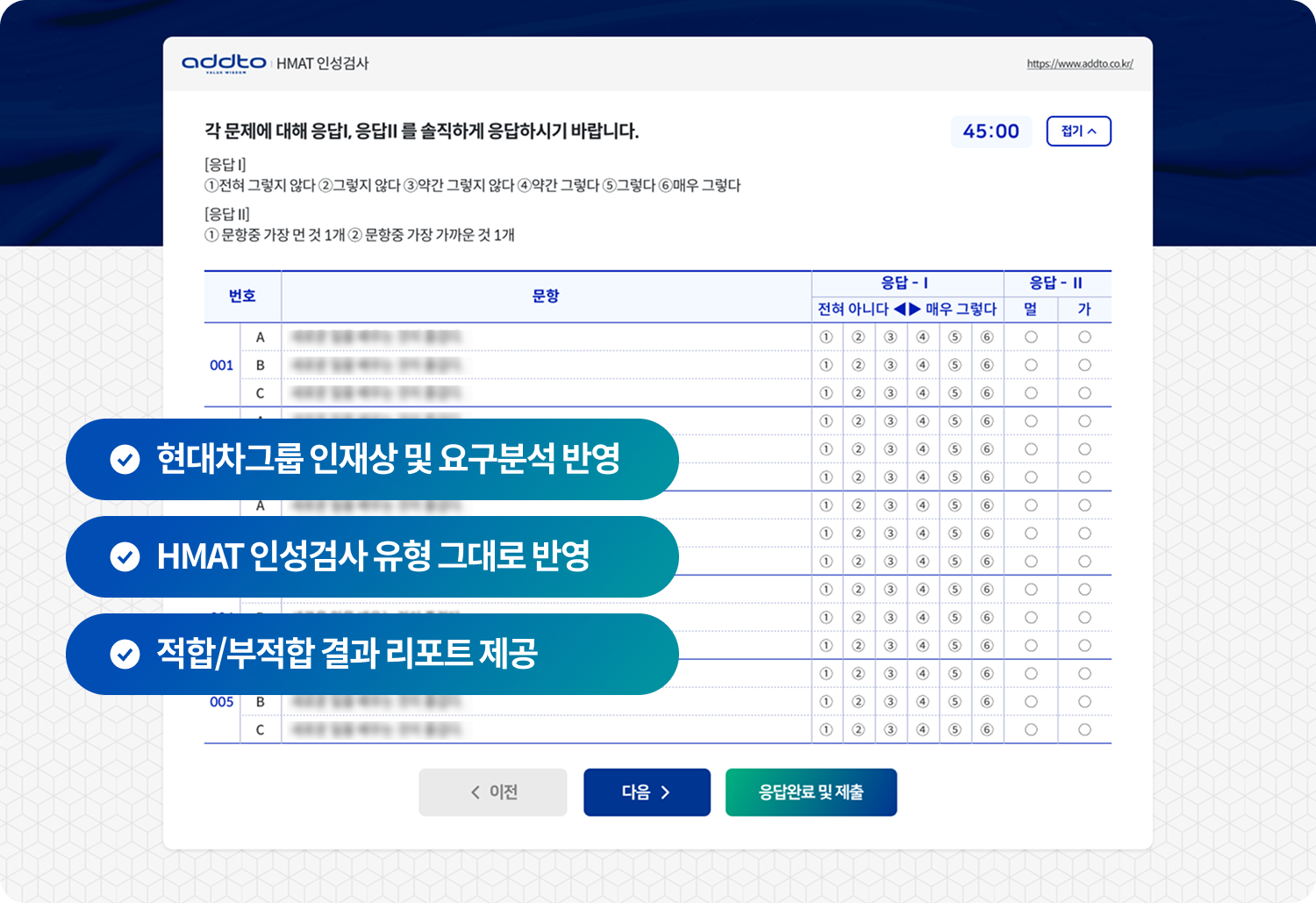Click question number 005
The height and width of the screenshot is (903, 1316).
pos(221,702)
